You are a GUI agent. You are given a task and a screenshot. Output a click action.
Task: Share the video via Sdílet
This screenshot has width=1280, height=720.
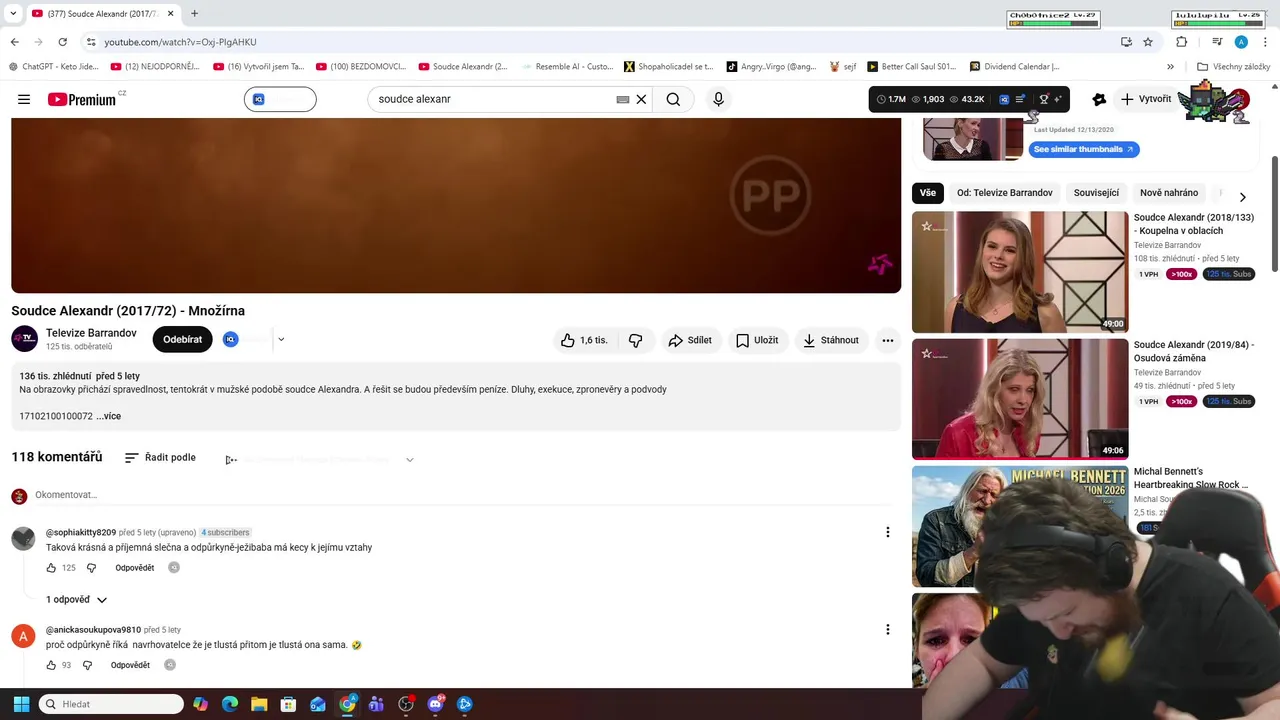[x=690, y=340]
